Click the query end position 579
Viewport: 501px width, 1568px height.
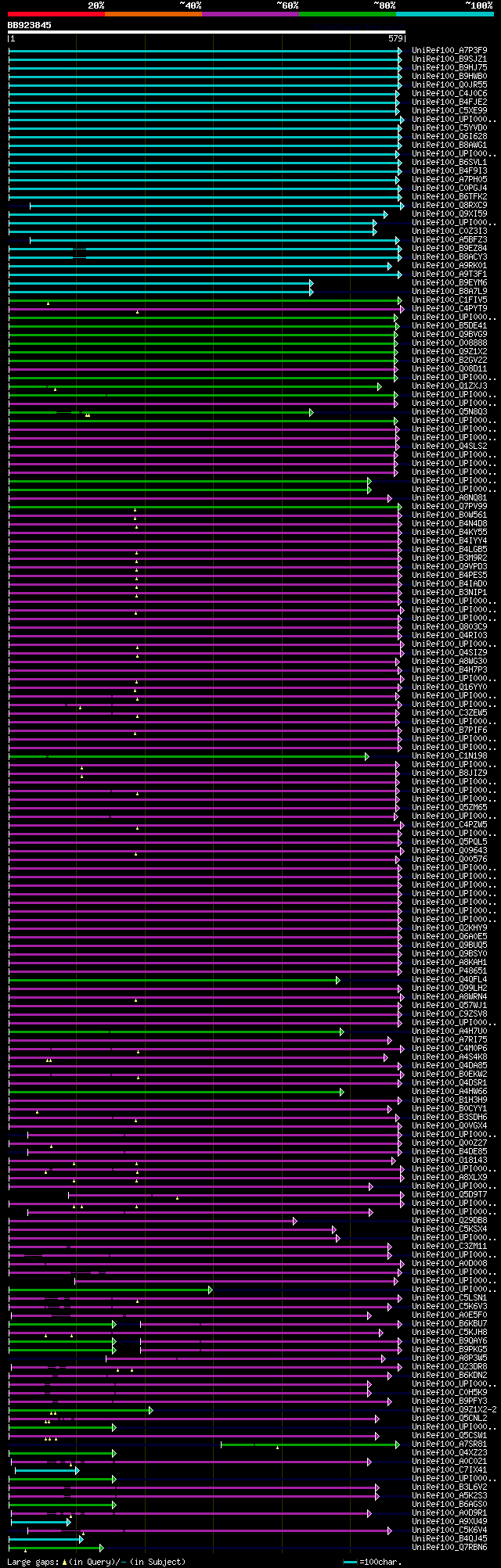coord(395,38)
